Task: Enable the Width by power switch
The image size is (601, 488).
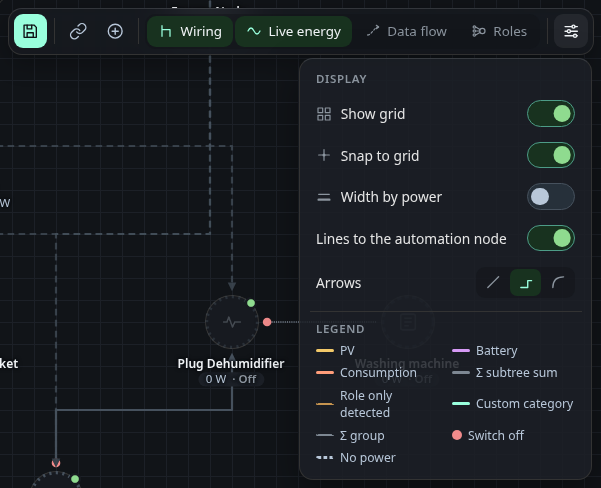Action: click(x=551, y=197)
